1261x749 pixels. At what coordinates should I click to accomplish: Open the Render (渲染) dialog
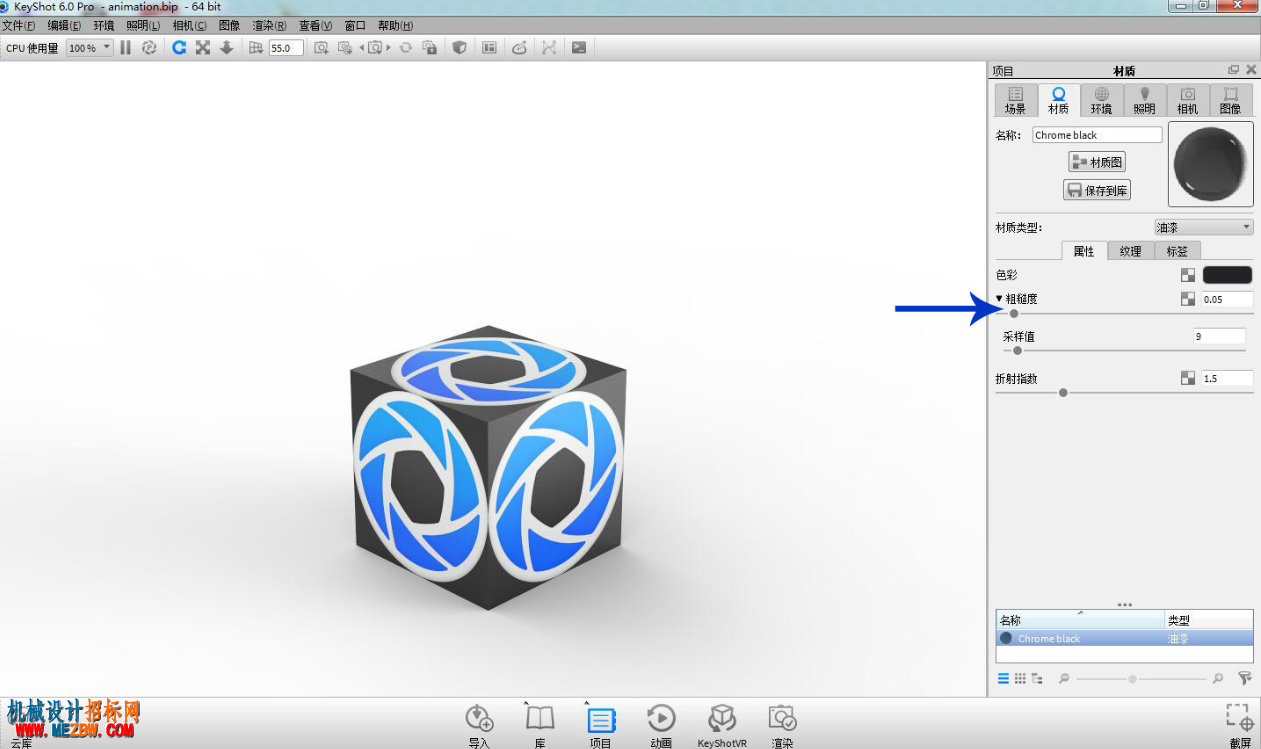coord(782,725)
